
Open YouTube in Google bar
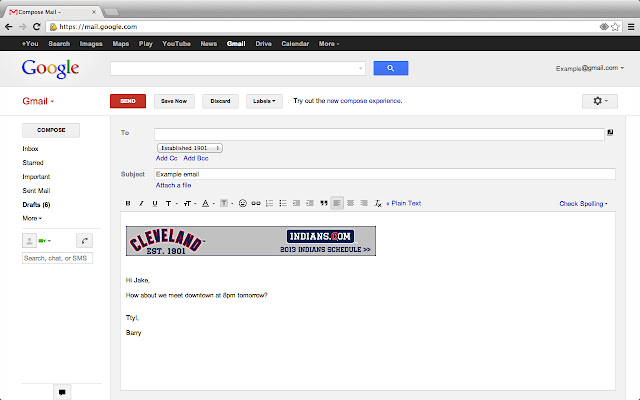[176, 44]
